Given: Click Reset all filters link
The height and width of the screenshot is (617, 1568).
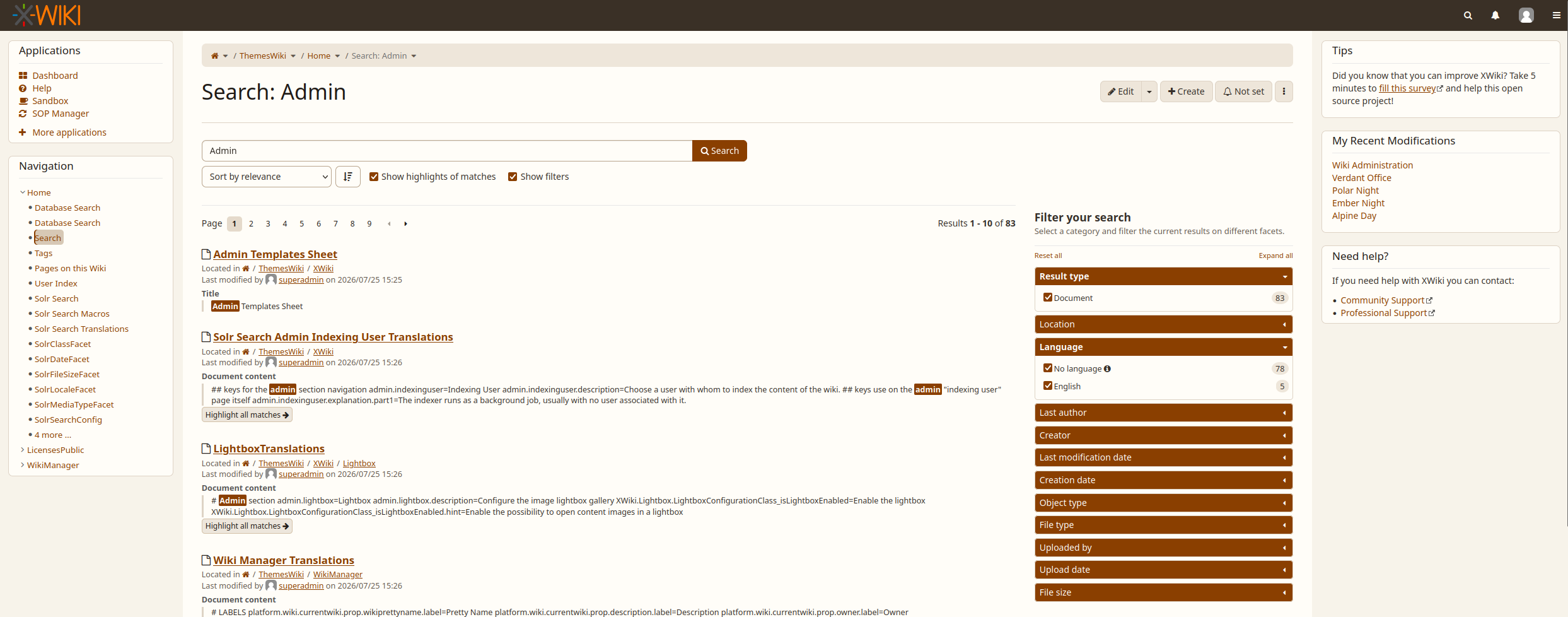Looking at the screenshot, I should 1048,256.
